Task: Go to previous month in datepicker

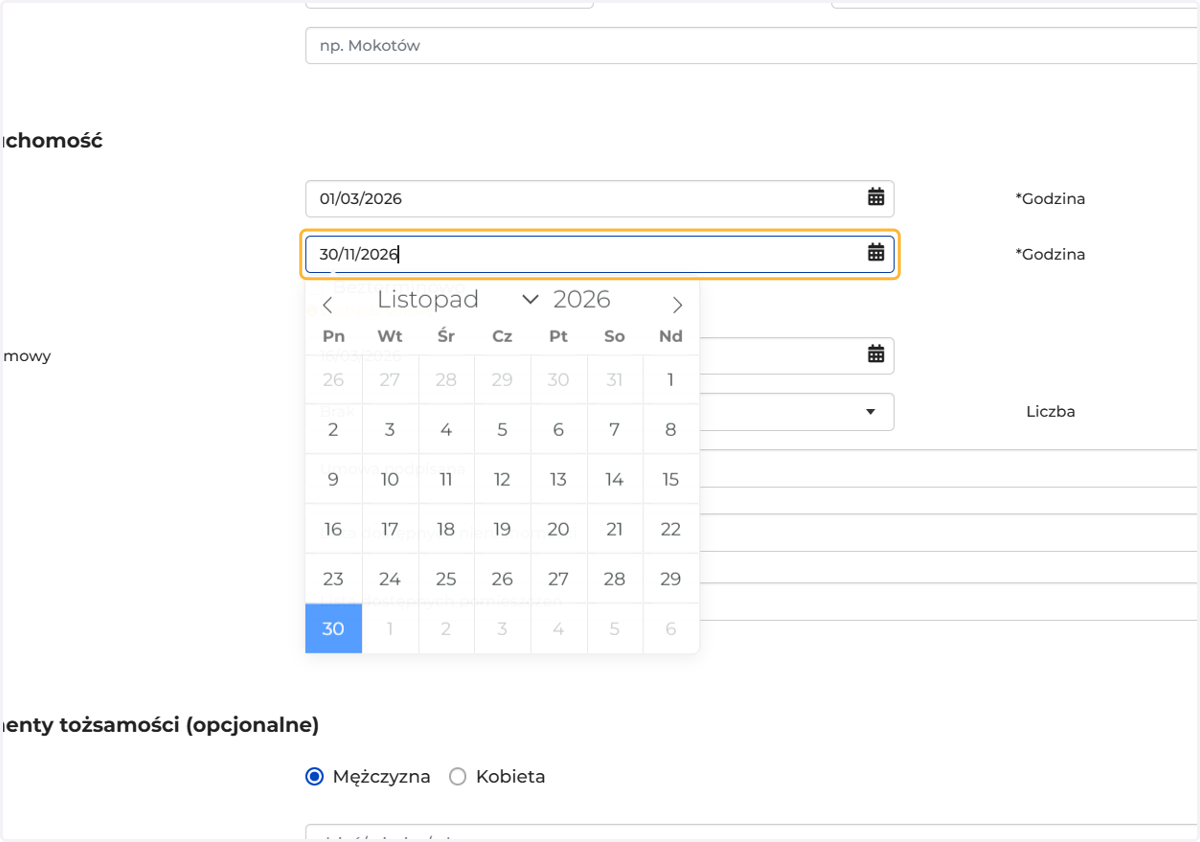Action: (x=327, y=305)
